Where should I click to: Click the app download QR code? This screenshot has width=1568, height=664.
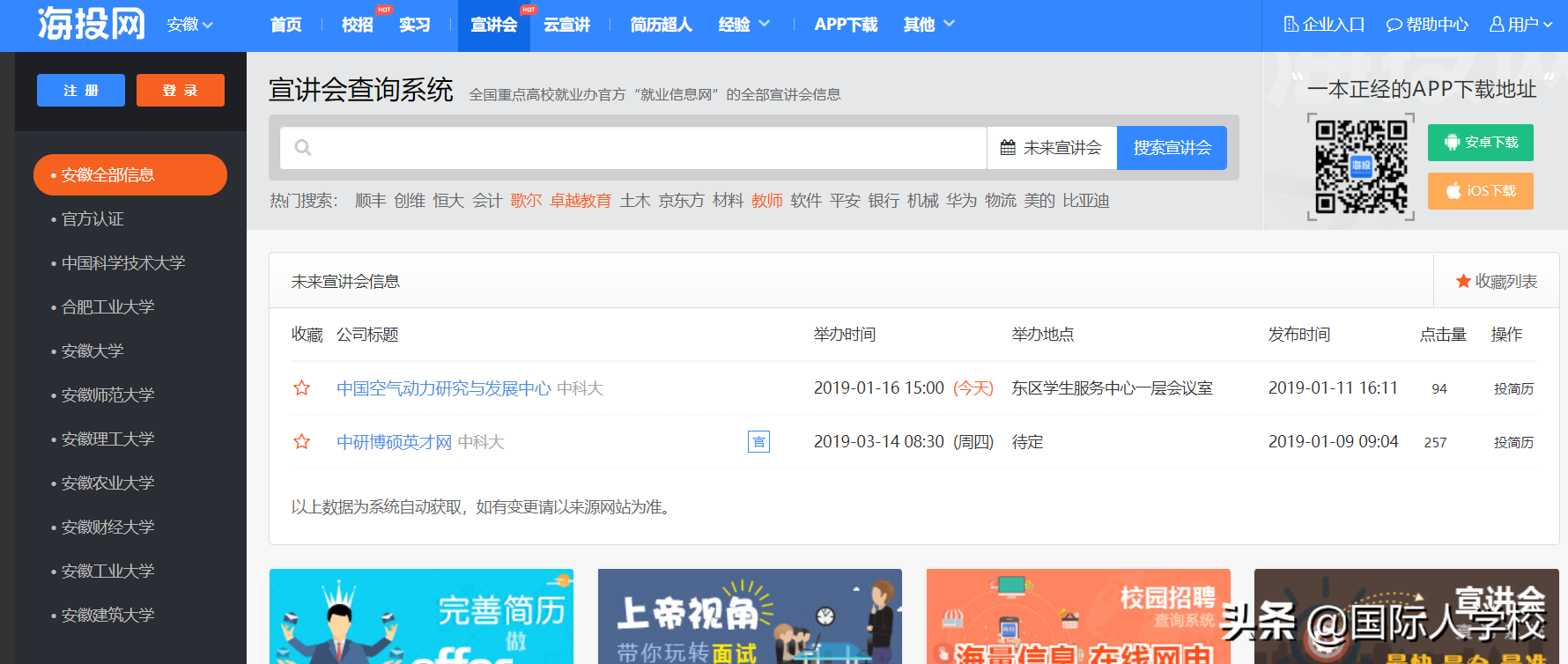tap(1361, 166)
